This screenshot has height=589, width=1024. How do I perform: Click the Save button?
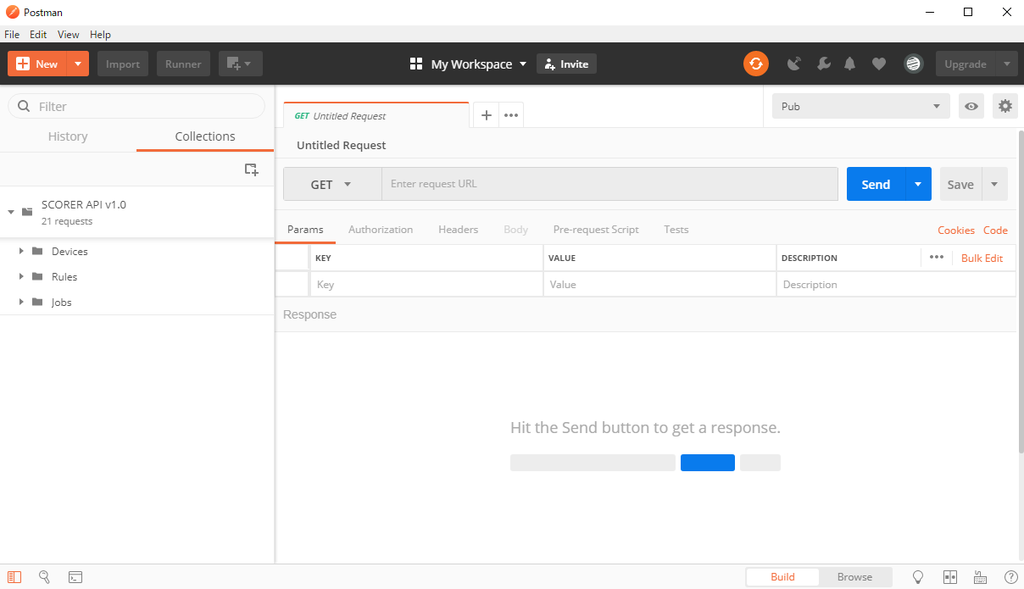click(x=961, y=184)
